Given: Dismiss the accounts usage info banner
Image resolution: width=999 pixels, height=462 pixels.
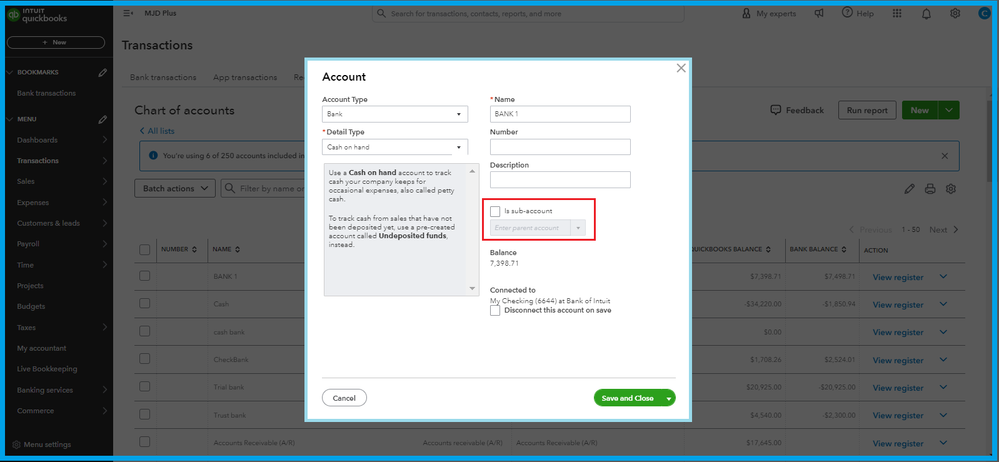Looking at the screenshot, I should coord(944,155).
